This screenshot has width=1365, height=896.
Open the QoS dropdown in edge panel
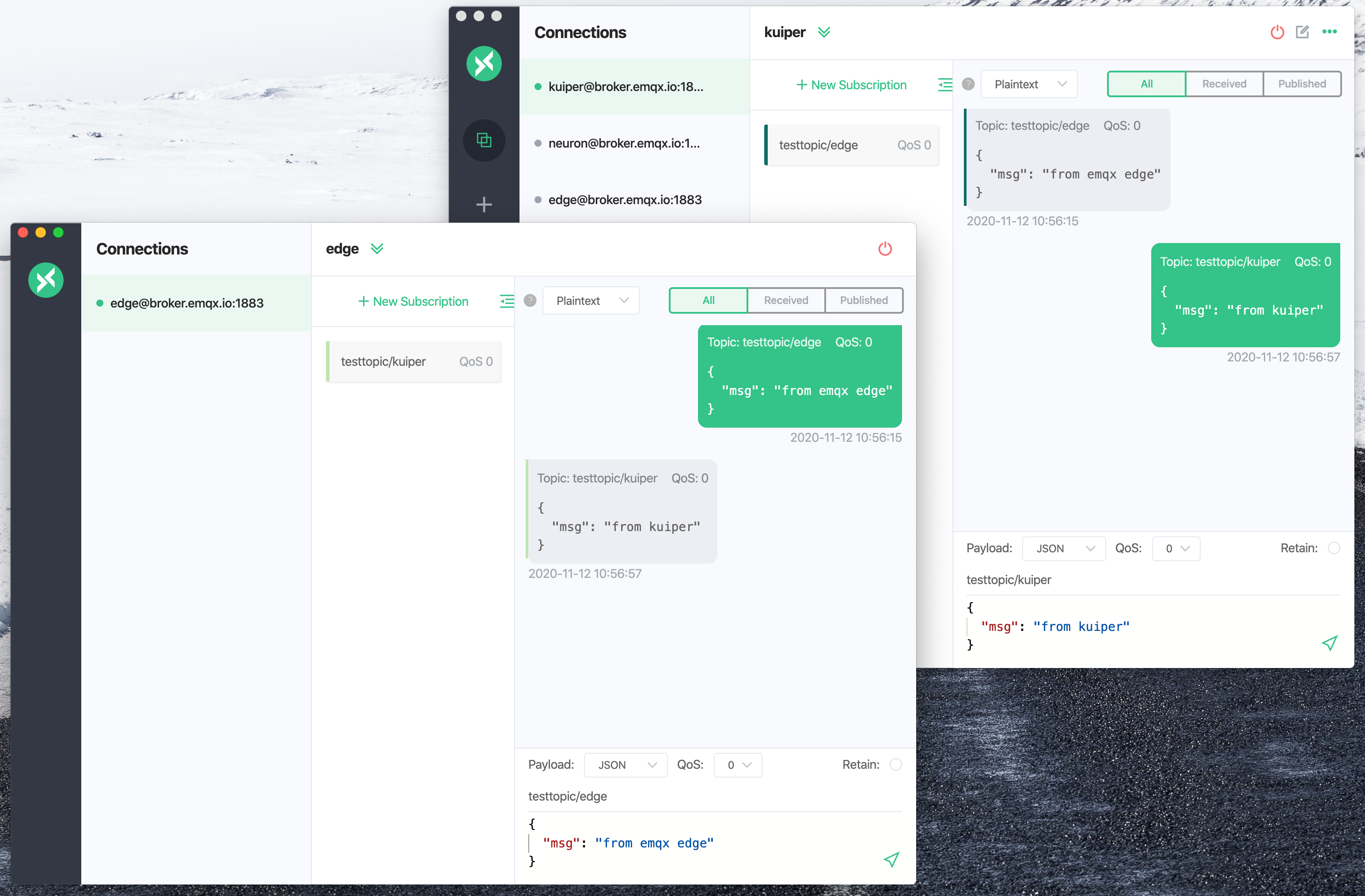(x=737, y=764)
